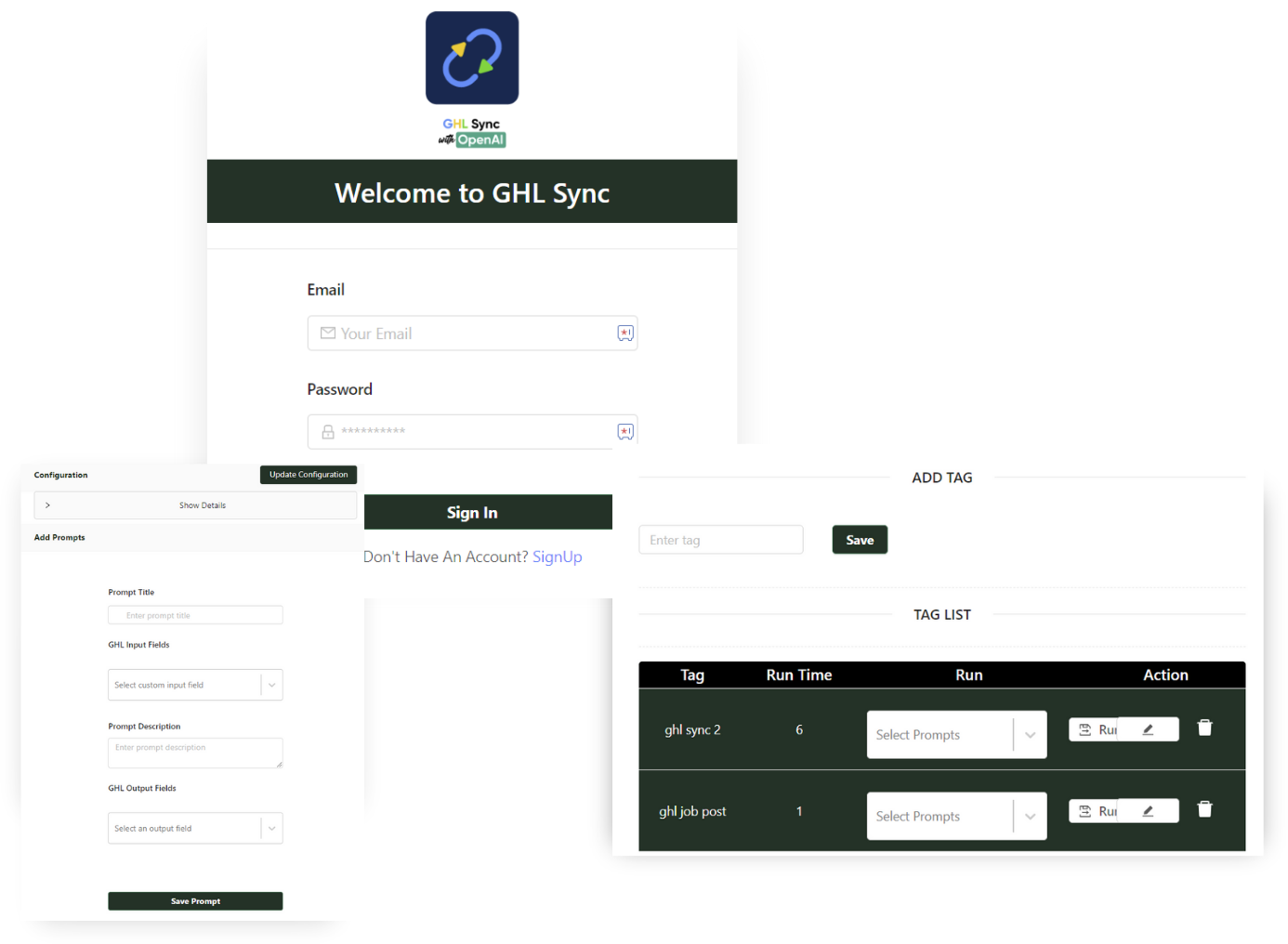Click the Welcome to GHL Sync banner

tap(472, 191)
